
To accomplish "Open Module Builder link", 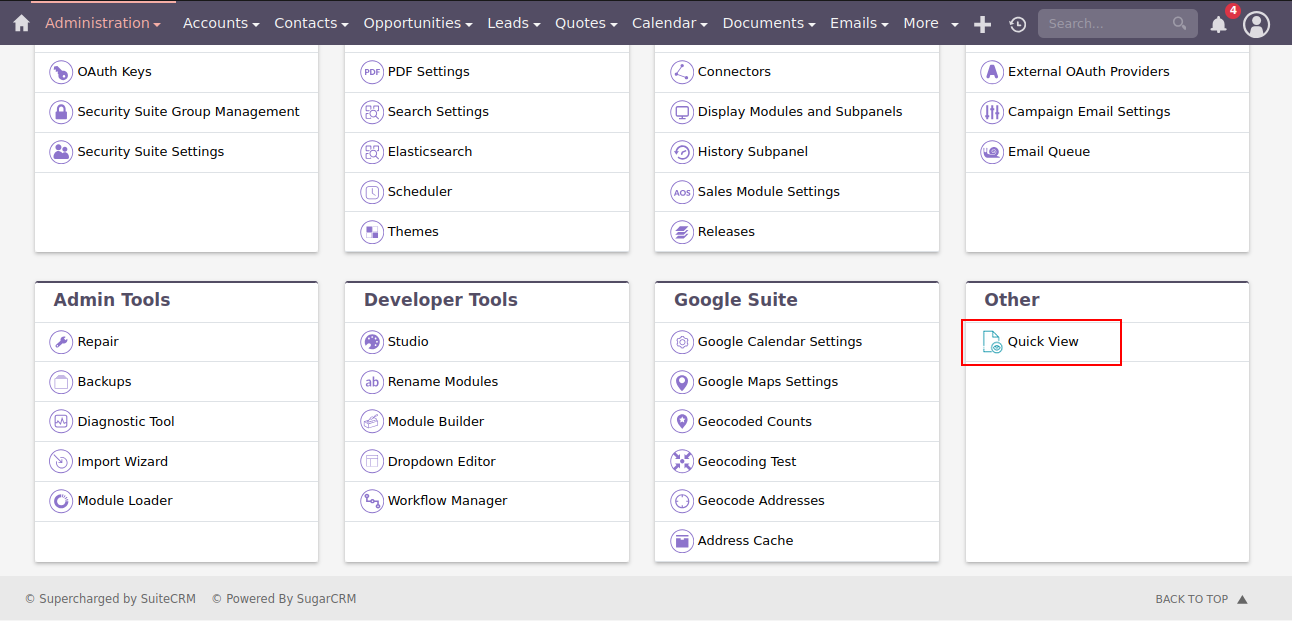I will click(x=436, y=422).
